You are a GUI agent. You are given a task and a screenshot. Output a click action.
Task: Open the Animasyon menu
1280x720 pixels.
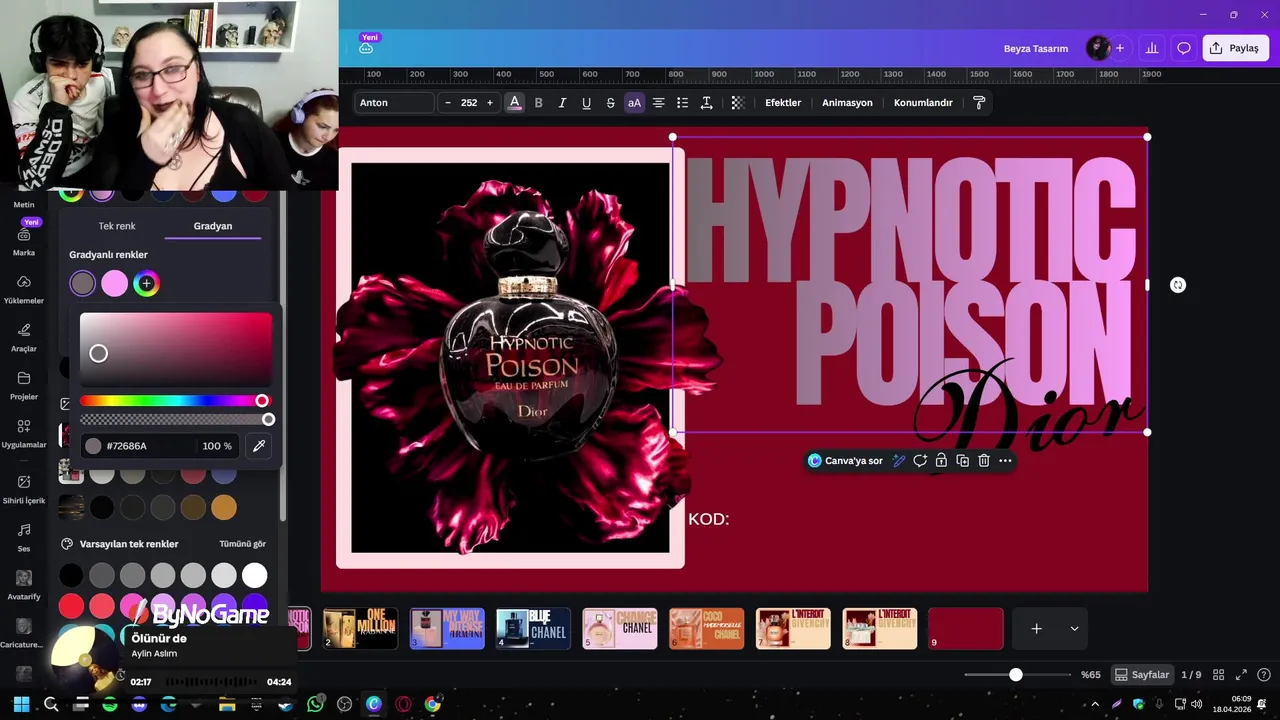(x=847, y=103)
